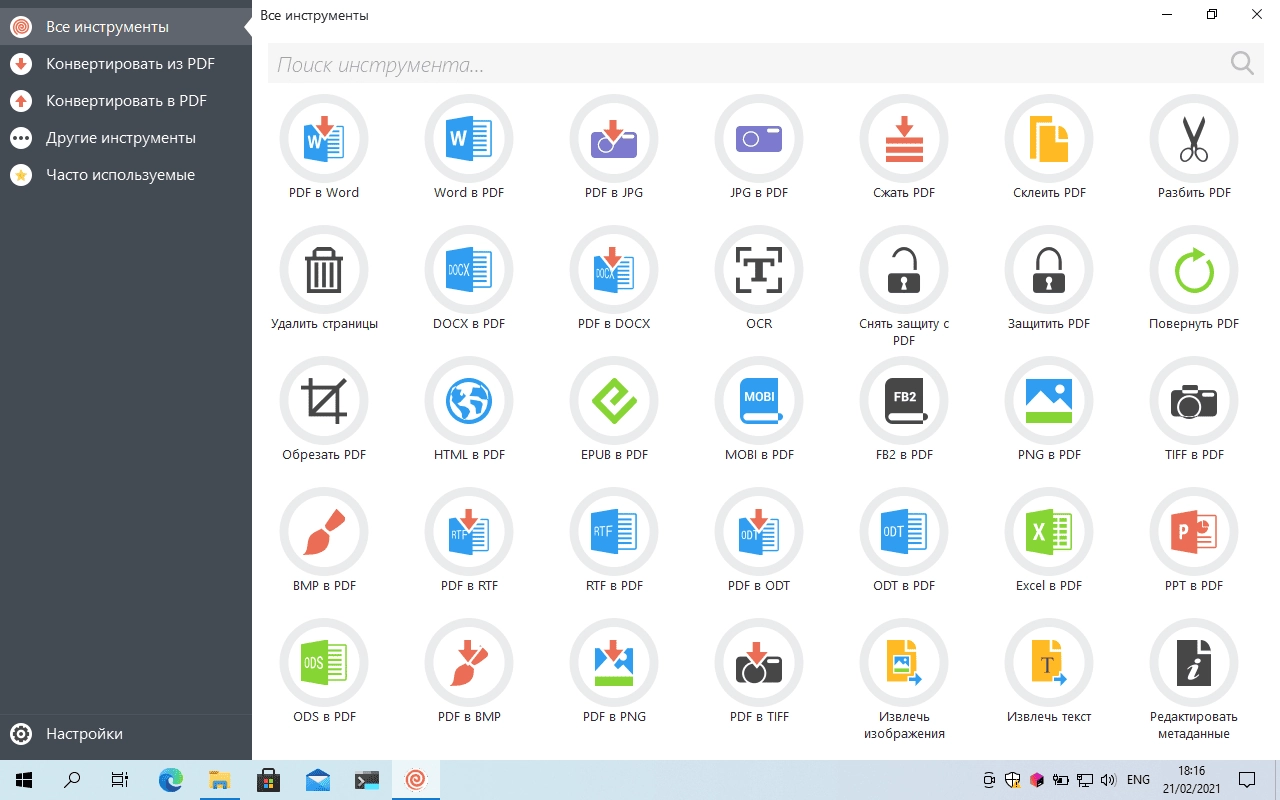
Task: Select ODS в PDF tool
Action: pyautogui.click(x=324, y=663)
